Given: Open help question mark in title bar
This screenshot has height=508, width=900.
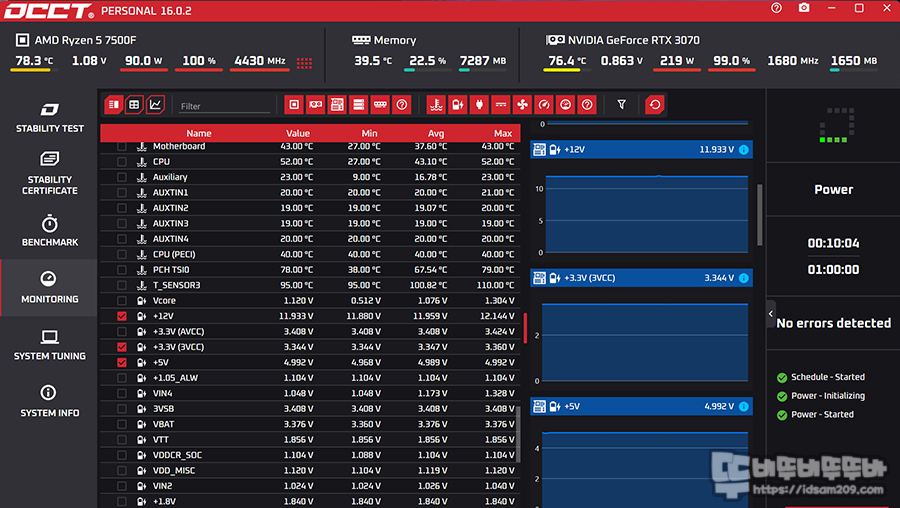Looking at the screenshot, I should 776,8.
